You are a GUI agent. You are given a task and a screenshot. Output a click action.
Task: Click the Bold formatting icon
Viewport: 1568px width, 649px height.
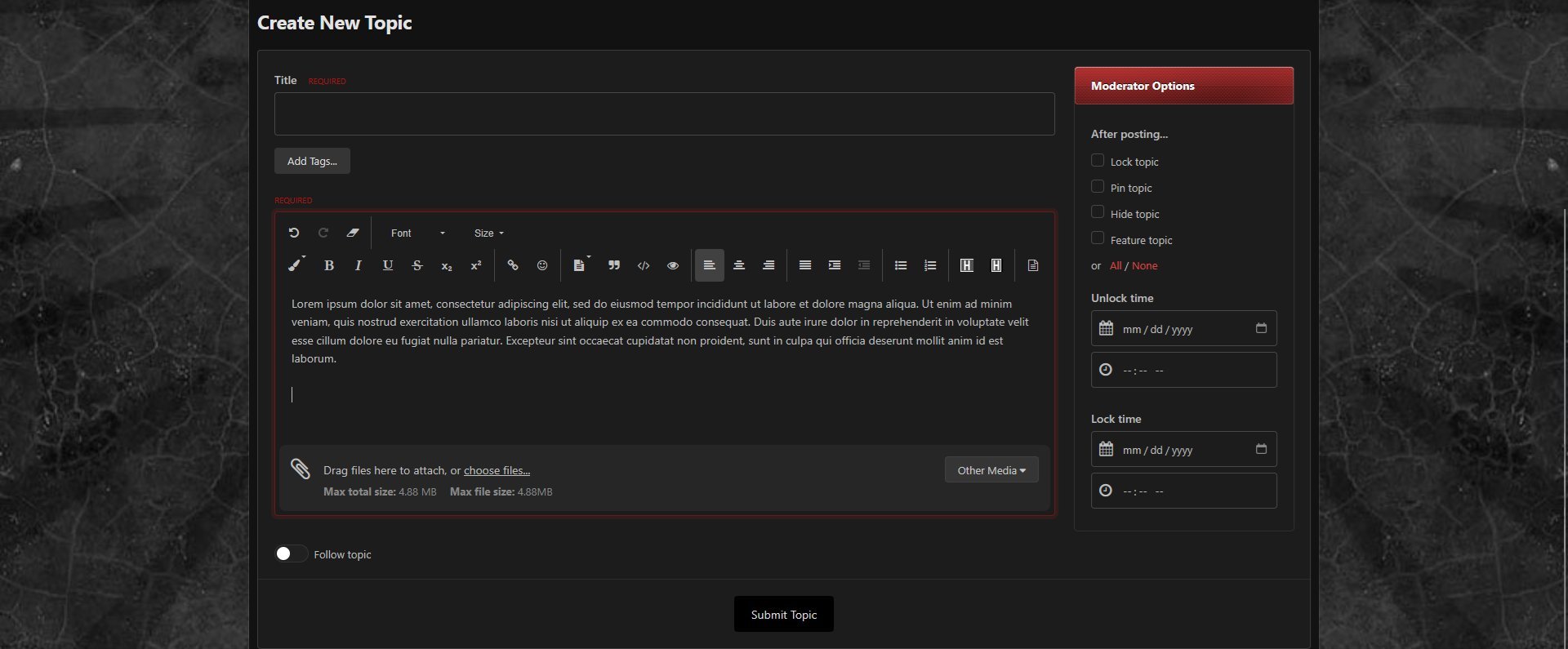[x=329, y=265]
